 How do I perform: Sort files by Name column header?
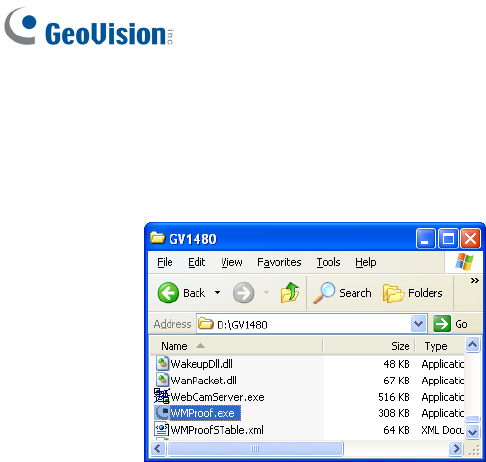[236, 346]
